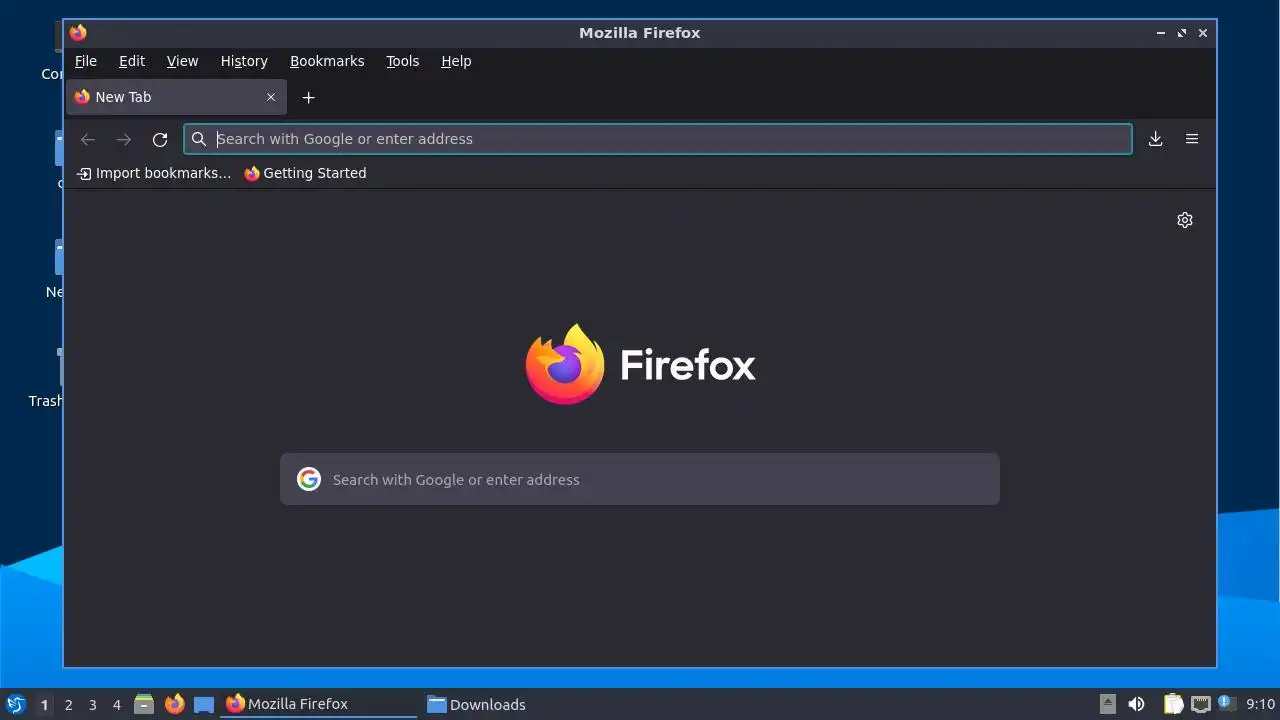
Task: Click the search magnifier in address bar
Action: (x=199, y=139)
